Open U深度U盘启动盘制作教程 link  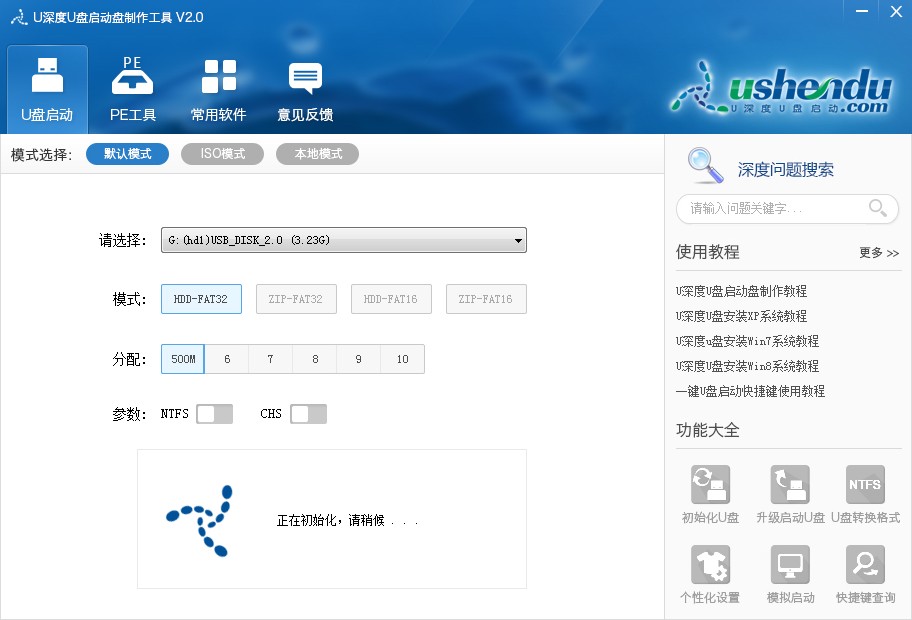[x=741, y=291]
